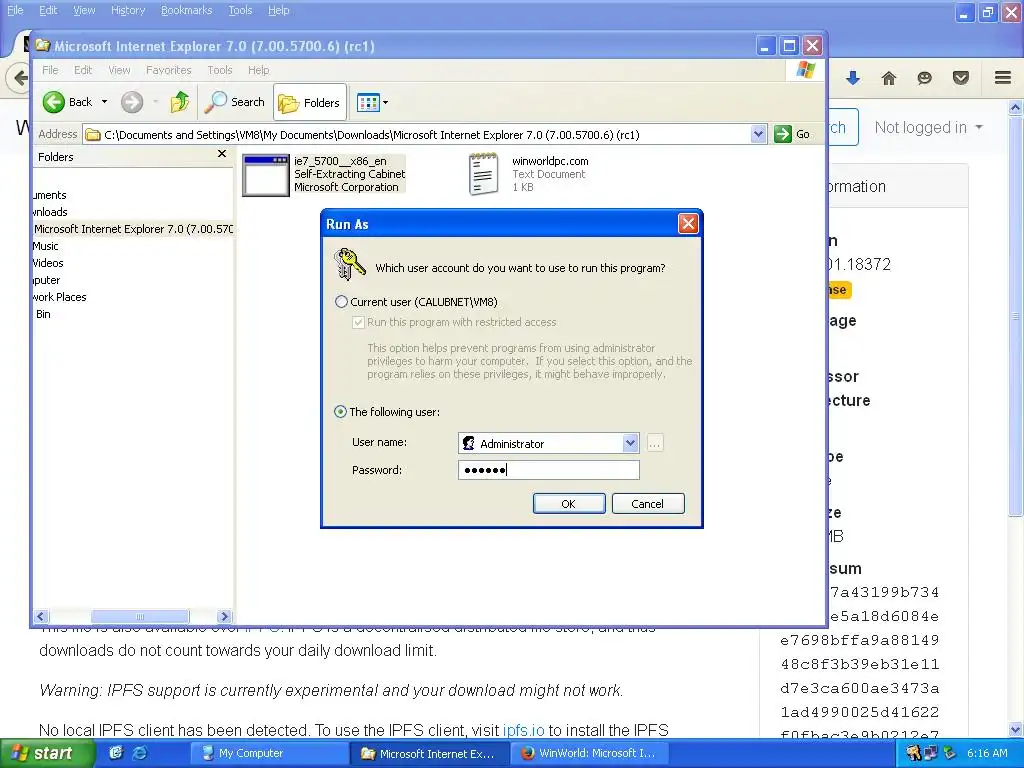This screenshot has width=1024, height=768.
Task: Click the network computers tray icon
Action: point(931,754)
